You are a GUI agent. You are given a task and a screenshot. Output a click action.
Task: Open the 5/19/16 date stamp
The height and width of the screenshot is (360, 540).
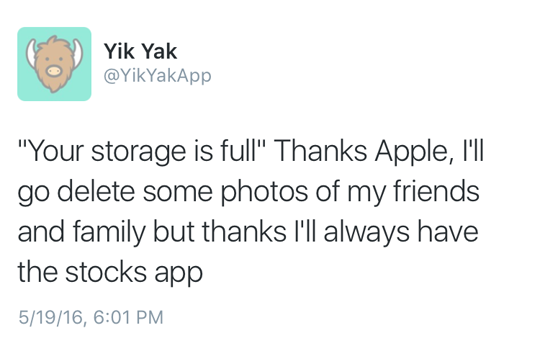pos(51,317)
